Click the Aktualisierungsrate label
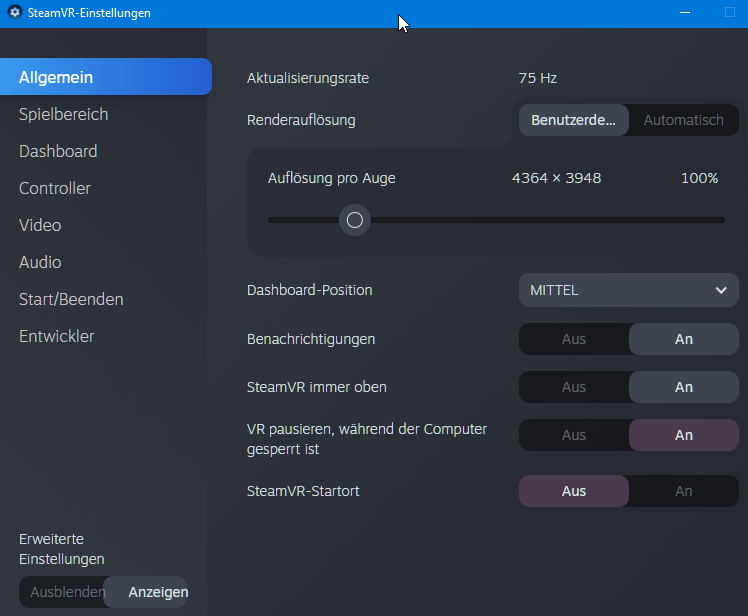Image resolution: width=748 pixels, height=616 pixels. click(308, 78)
